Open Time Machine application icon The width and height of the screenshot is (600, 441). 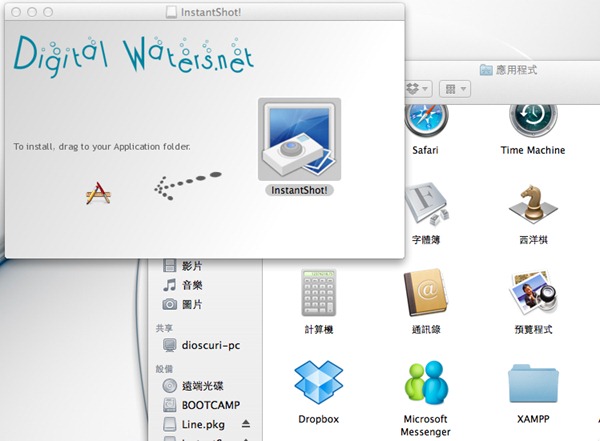pyautogui.click(x=533, y=119)
